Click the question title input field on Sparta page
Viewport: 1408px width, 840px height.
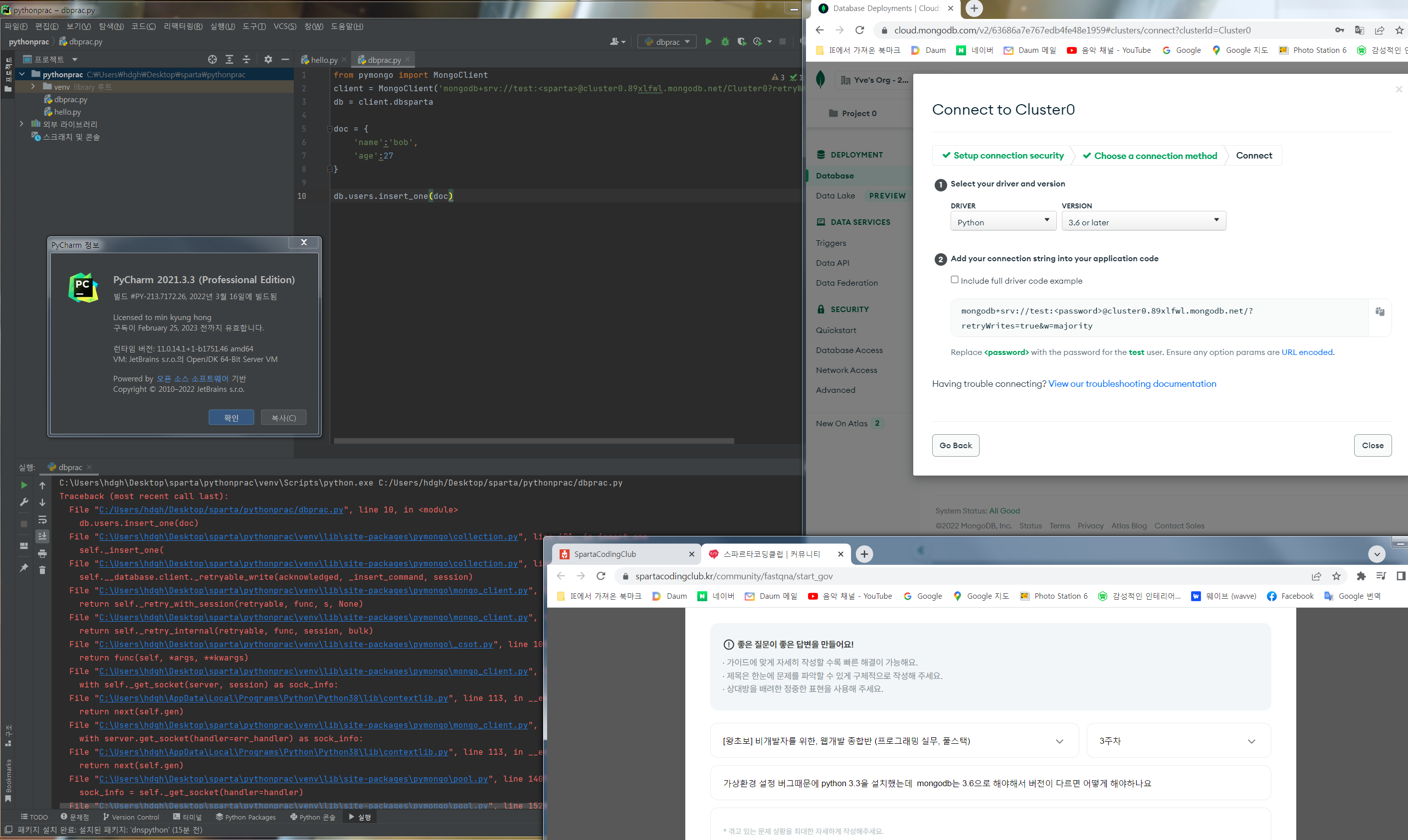991,783
